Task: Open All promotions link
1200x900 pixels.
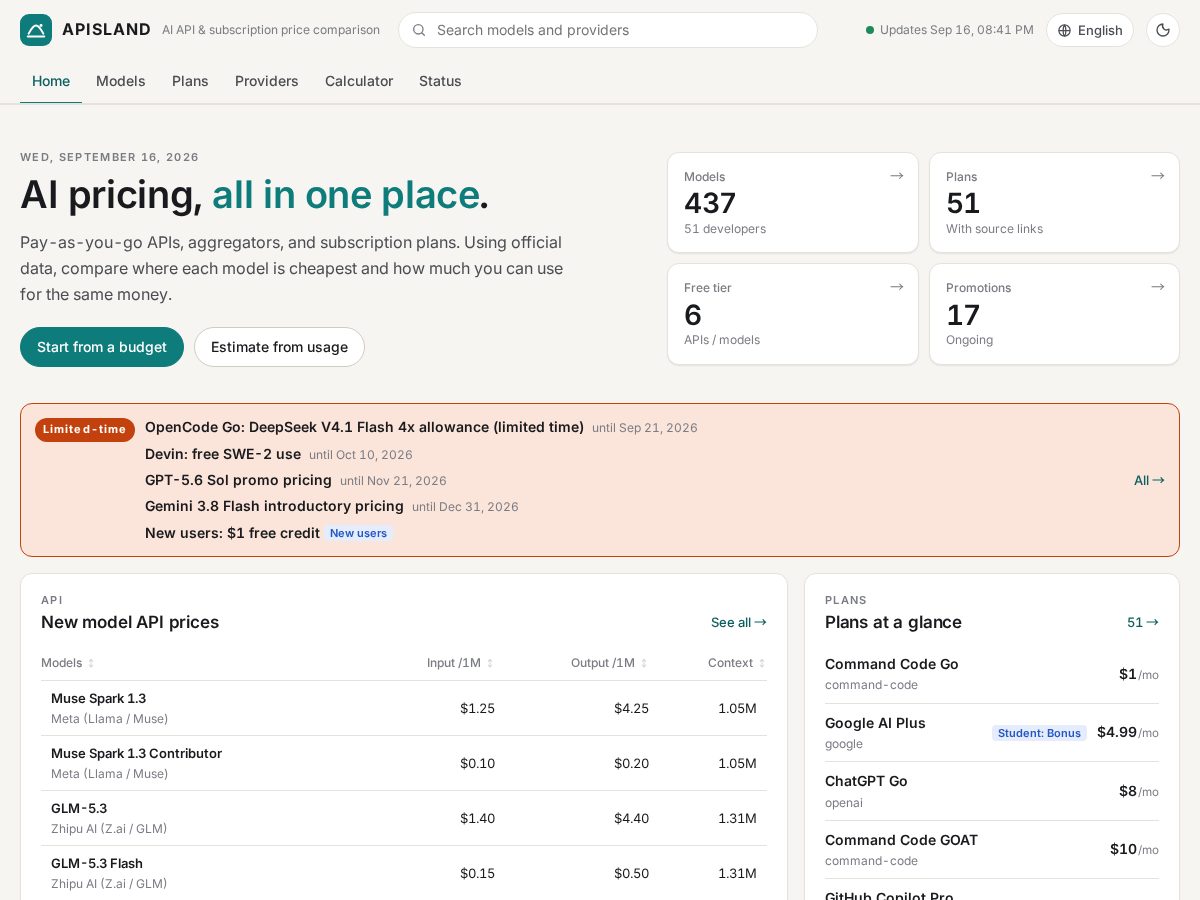Action: coord(1149,480)
